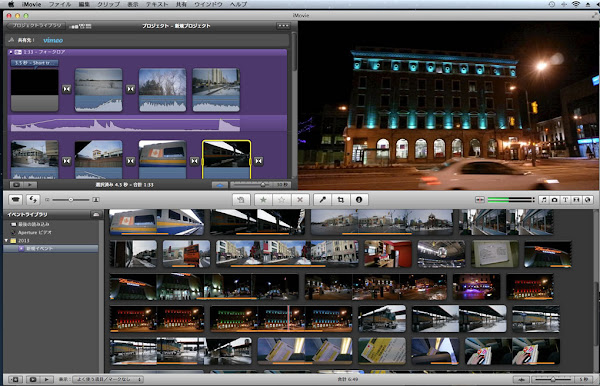The image size is (600, 386).
Task: Adjust the event thumbnail duration slider
Action: [x=553, y=379]
